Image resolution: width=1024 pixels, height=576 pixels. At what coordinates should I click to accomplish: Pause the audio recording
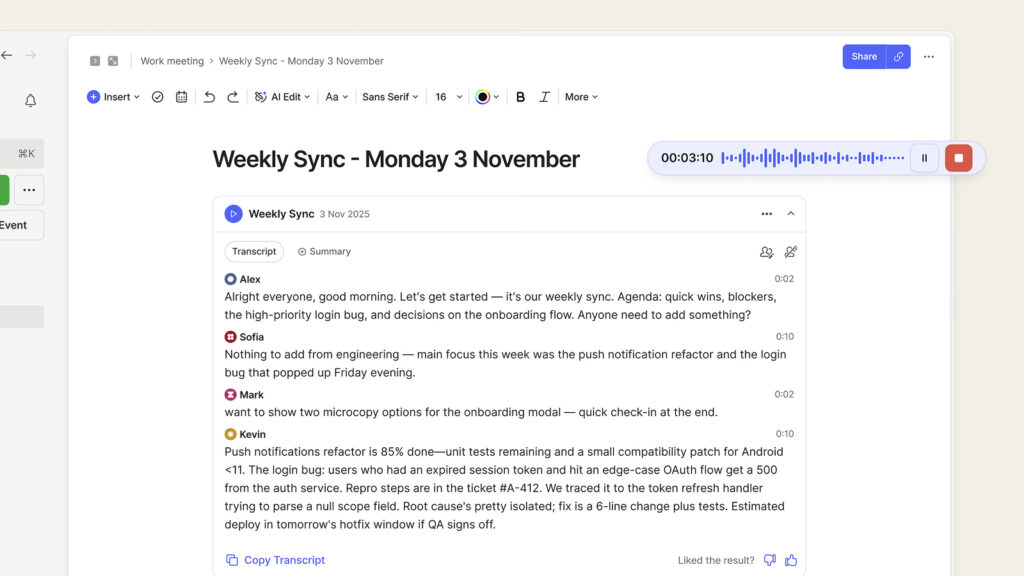pyautogui.click(x=924, y=158)
